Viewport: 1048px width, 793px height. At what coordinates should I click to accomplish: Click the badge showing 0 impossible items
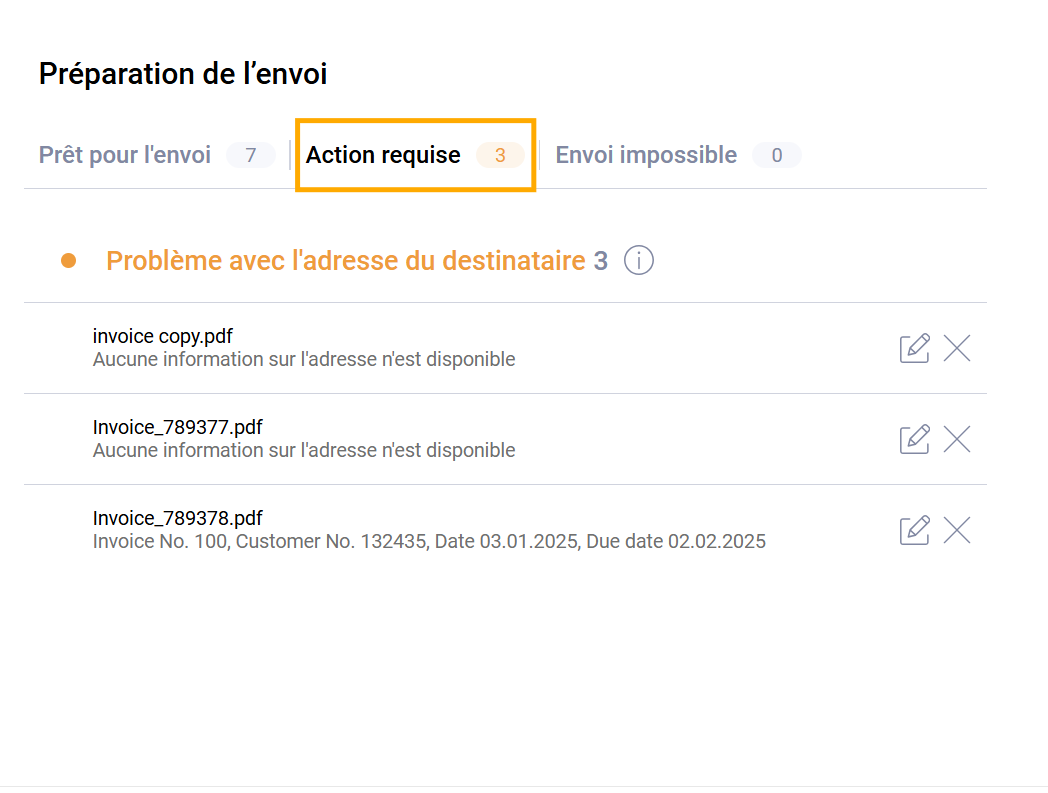tap(777, 155)
